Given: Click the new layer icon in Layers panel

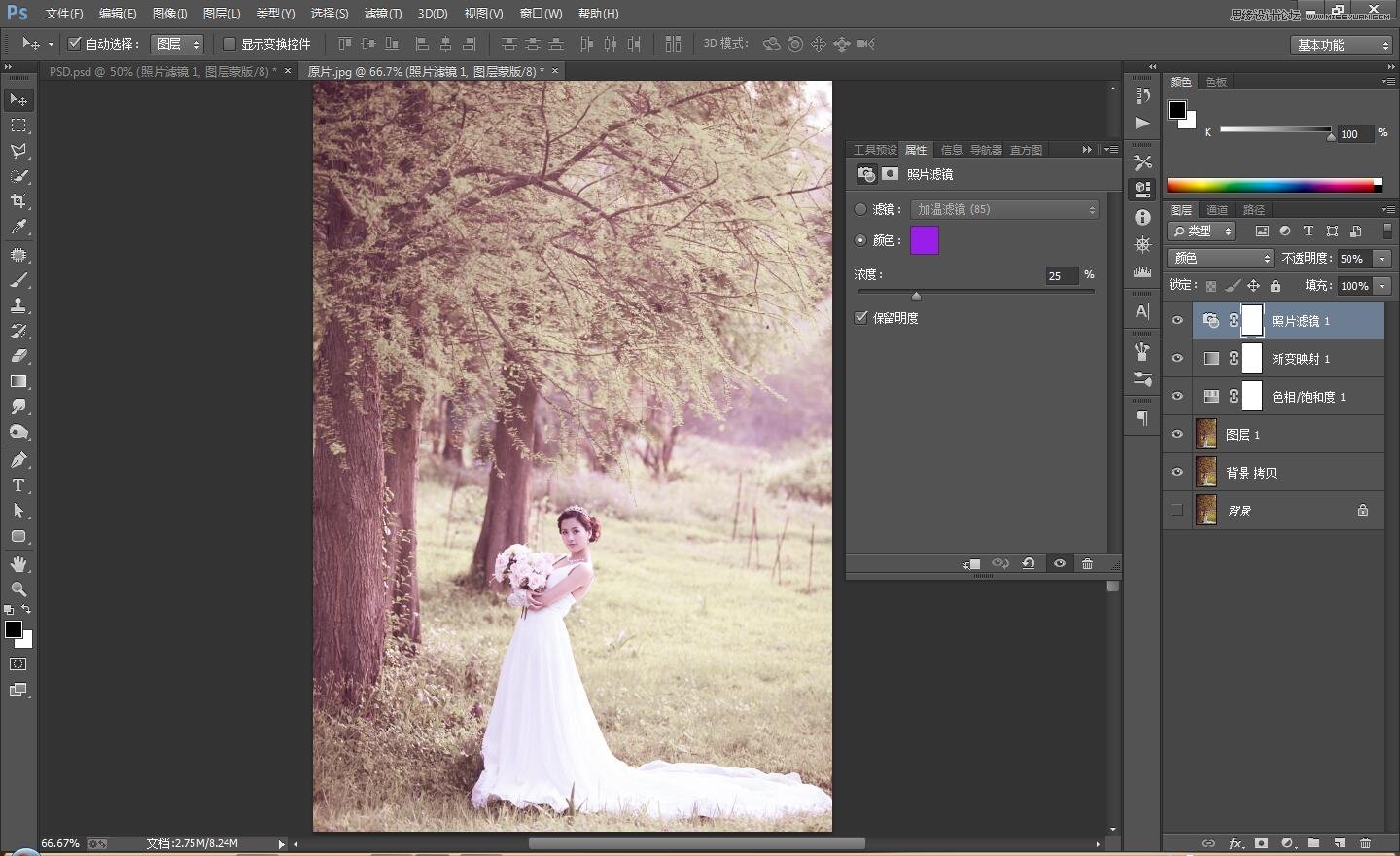Looking at the screenshot, I should coord(1339,843).
